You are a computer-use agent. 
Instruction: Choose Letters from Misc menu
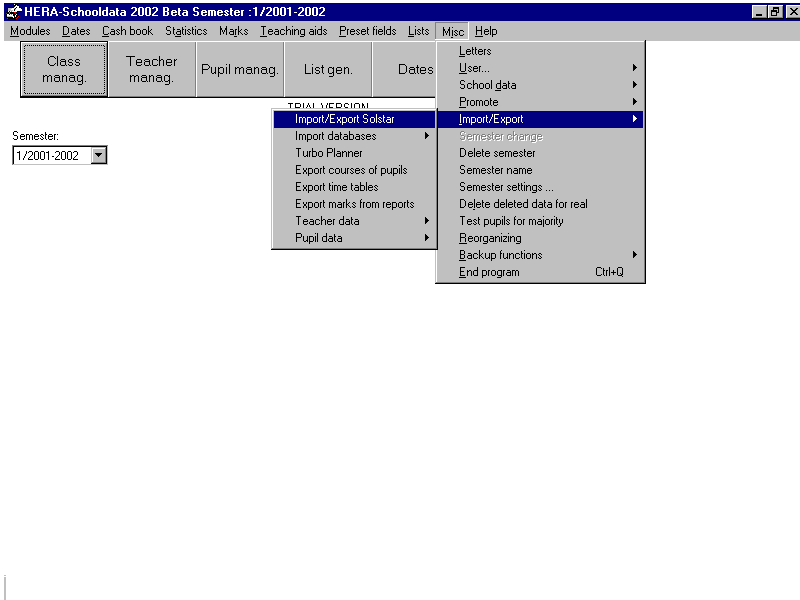(x=540, y=51)
